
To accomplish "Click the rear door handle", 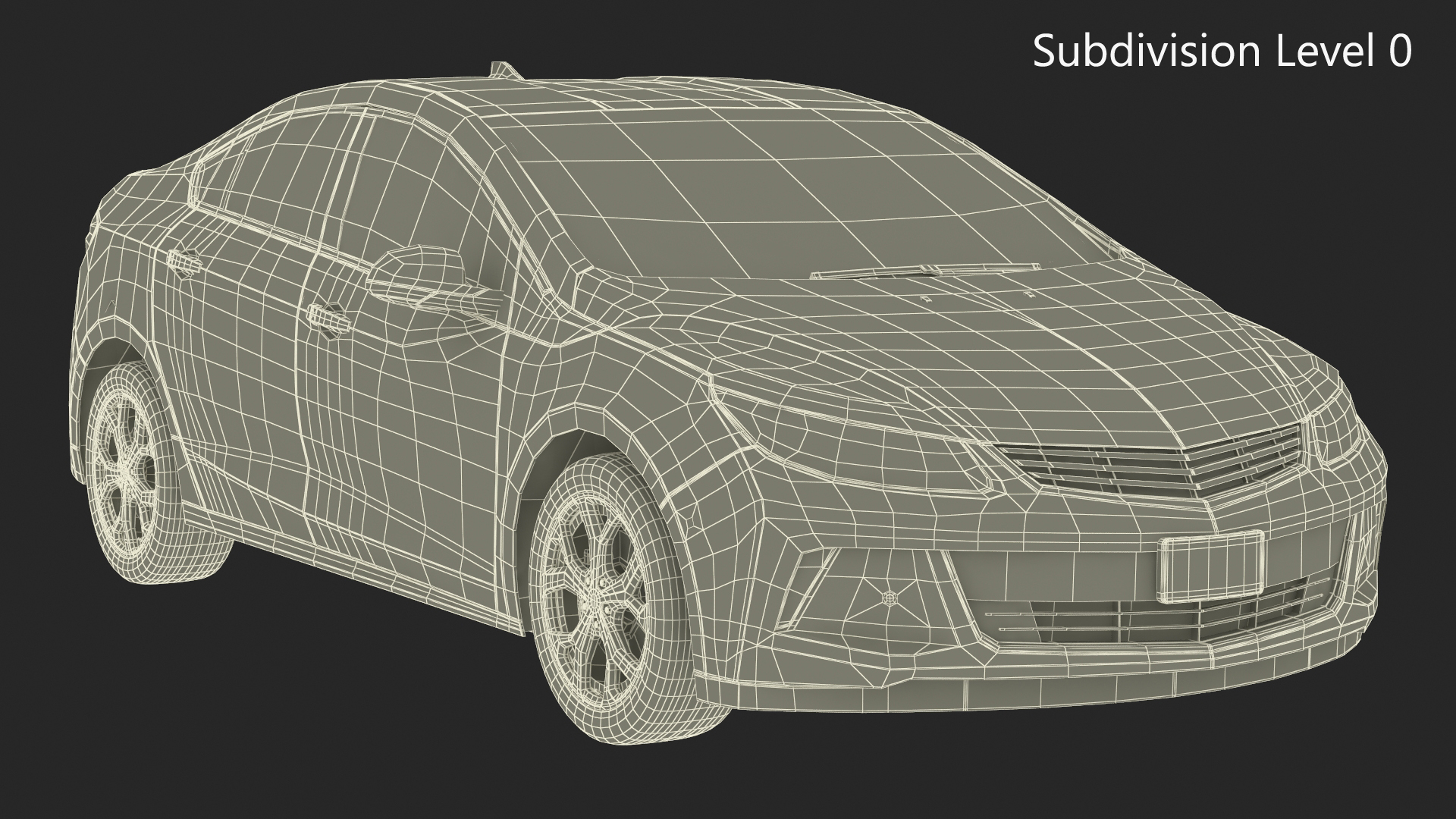I will (x=185, y=262).
